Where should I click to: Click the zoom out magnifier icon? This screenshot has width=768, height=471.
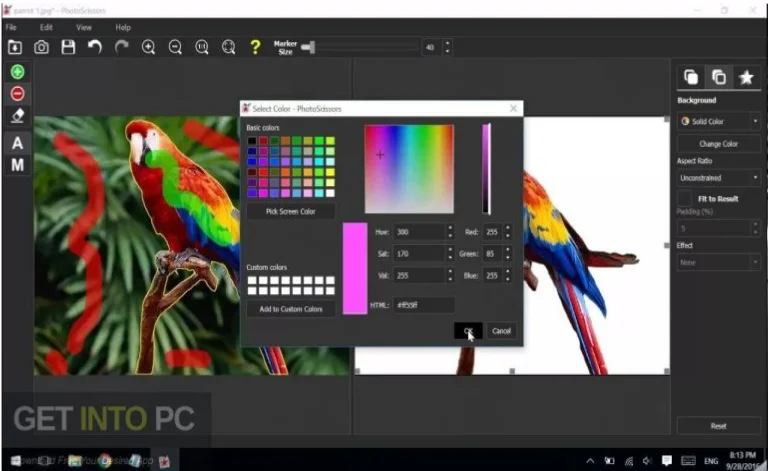(175, 47)
